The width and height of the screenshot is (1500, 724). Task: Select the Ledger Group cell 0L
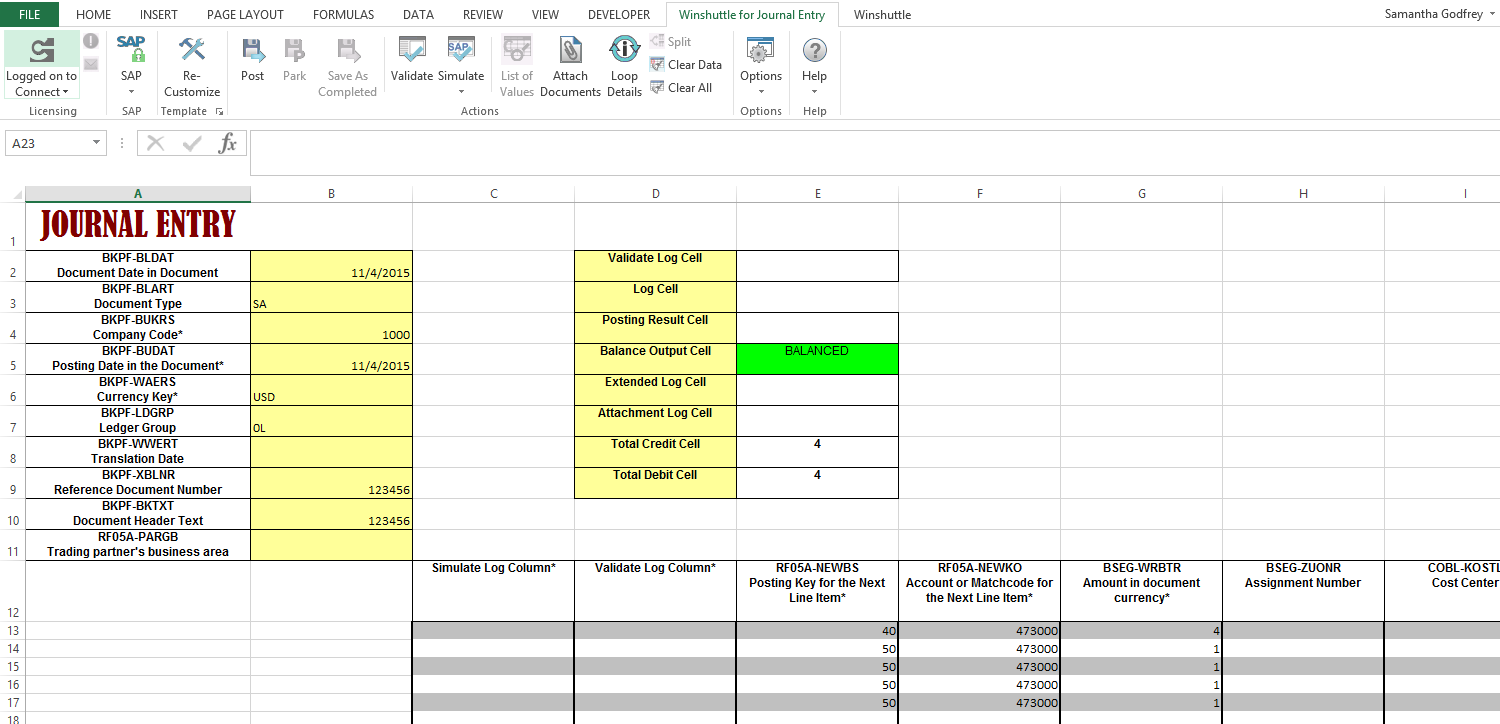pos(331,421)
